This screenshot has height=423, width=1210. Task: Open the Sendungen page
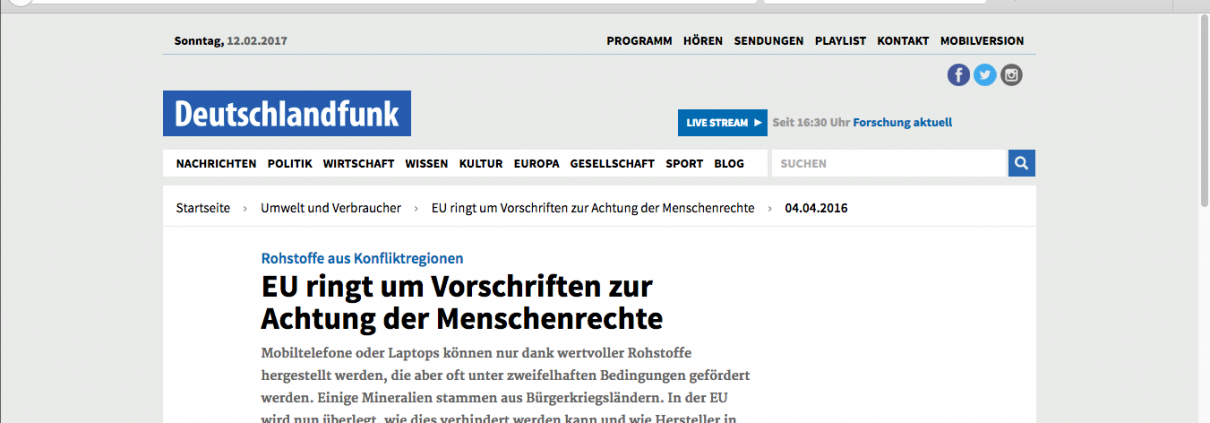tap(769, 42)
